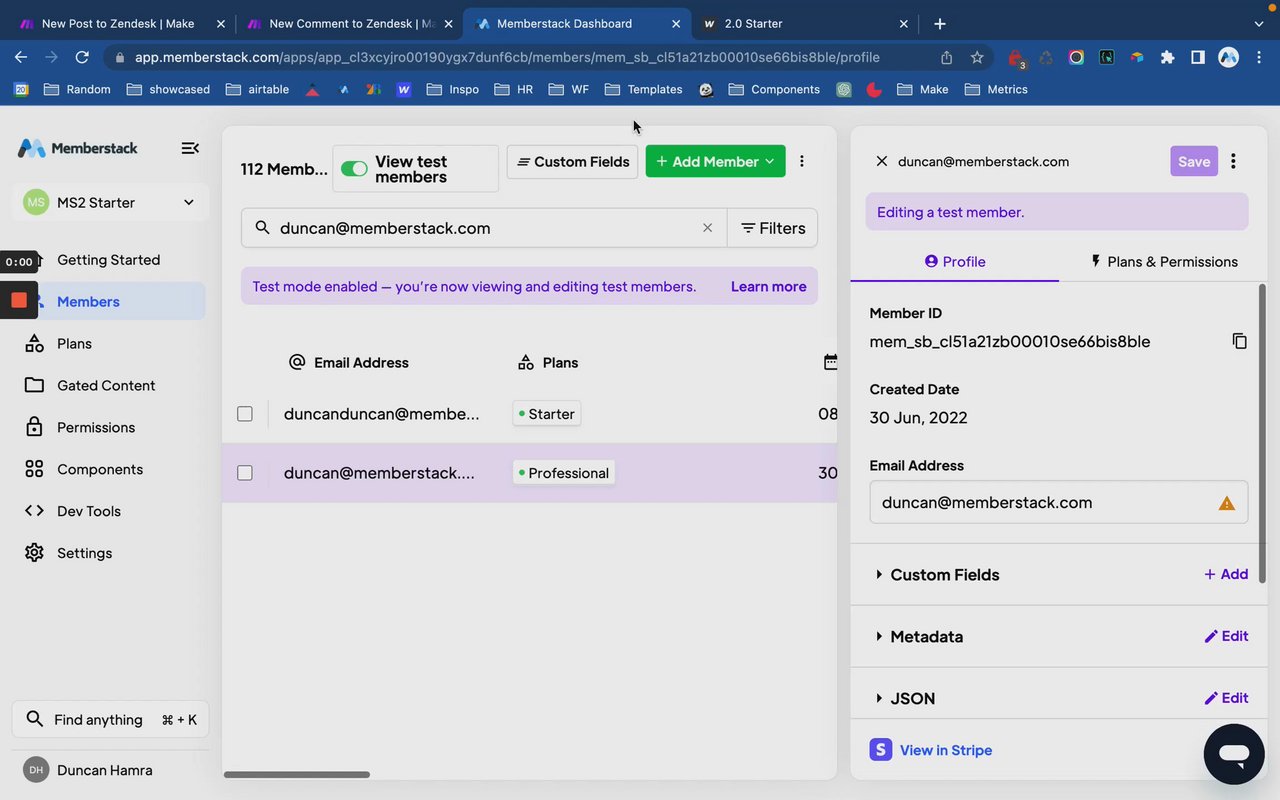
Task: Clear the member search text
Action: (708, 228)
